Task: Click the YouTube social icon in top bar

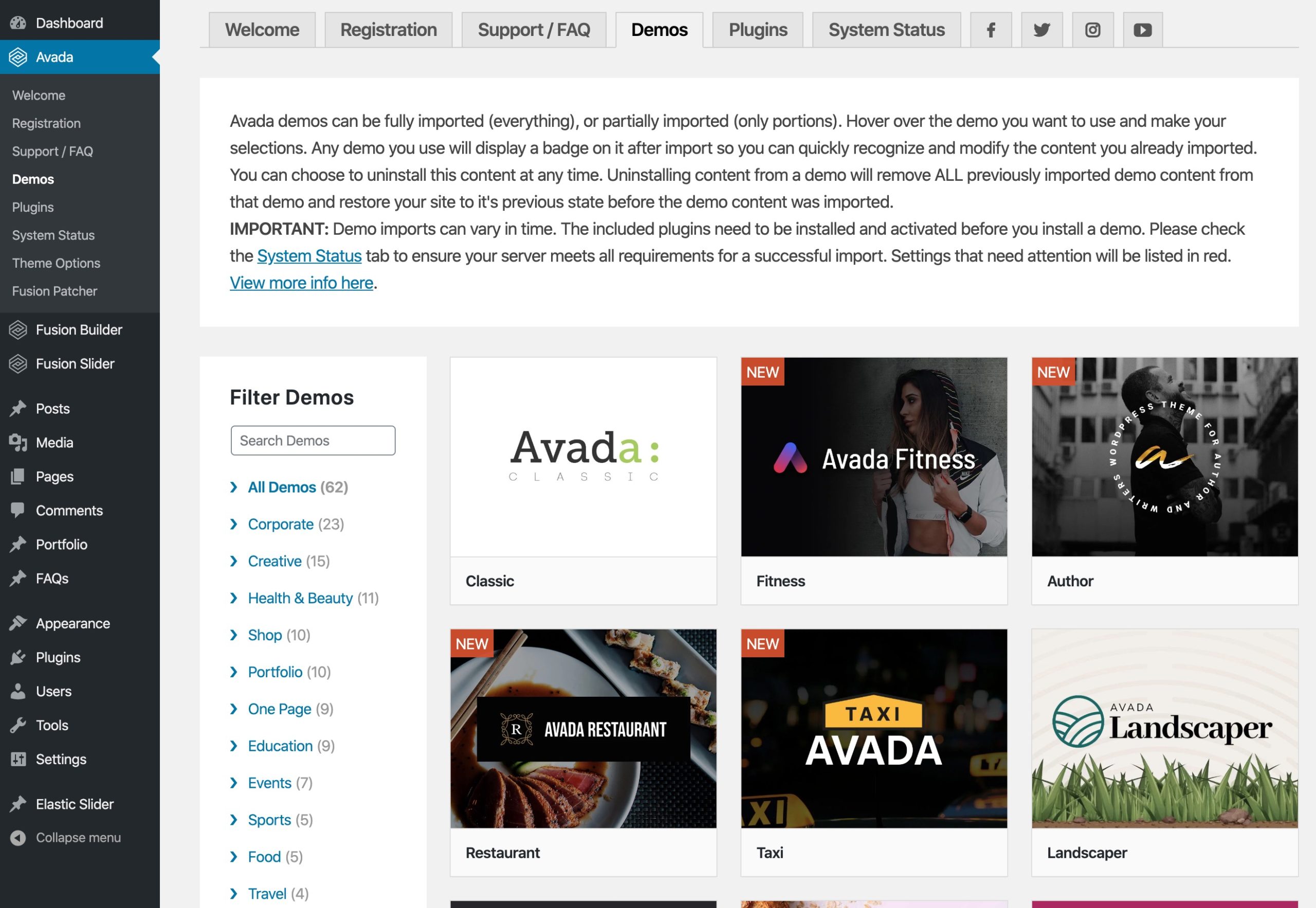Action: 1142,29
